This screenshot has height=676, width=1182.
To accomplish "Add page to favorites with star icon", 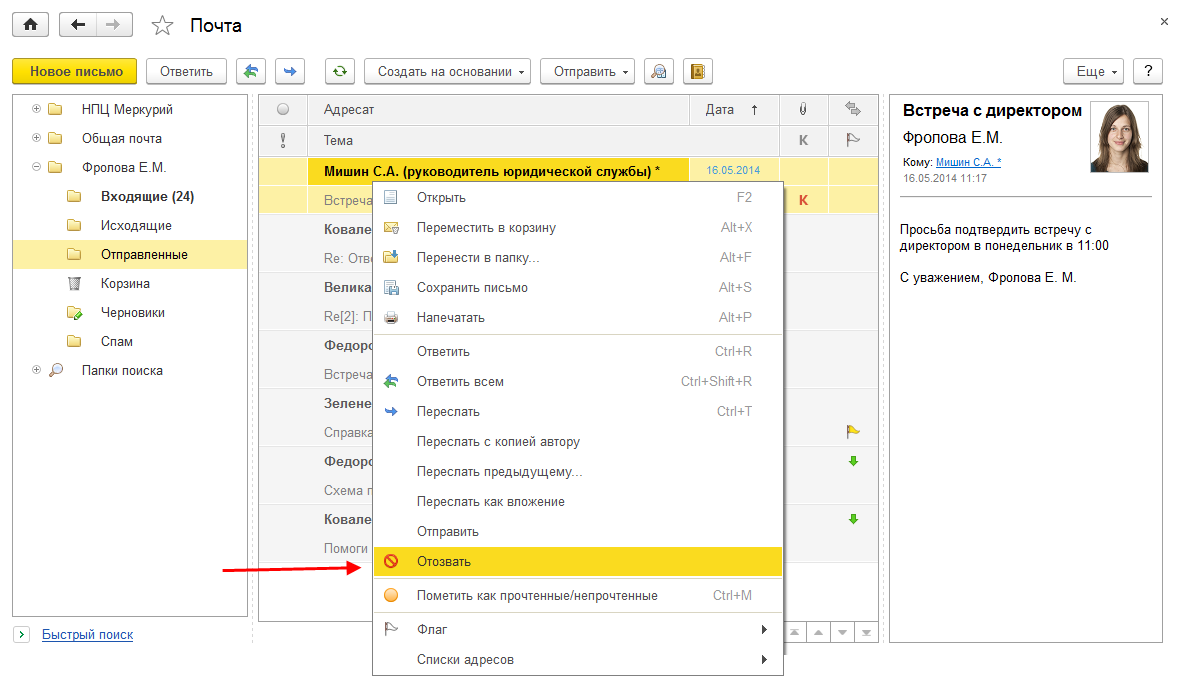I will 162,25.
